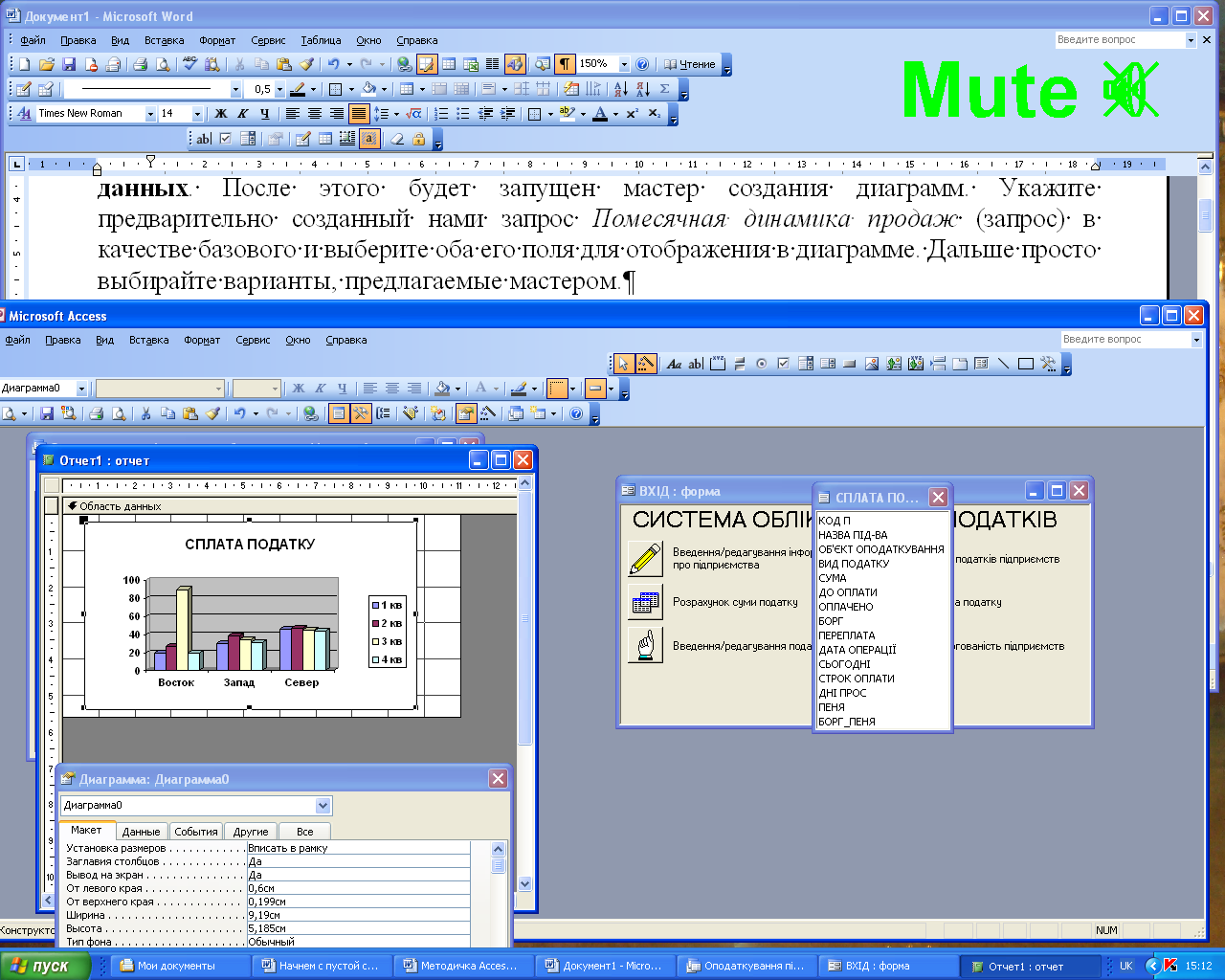Sort ascending in Word tables toolbar
Screen dimensions: 1225x980
[621, 89]
